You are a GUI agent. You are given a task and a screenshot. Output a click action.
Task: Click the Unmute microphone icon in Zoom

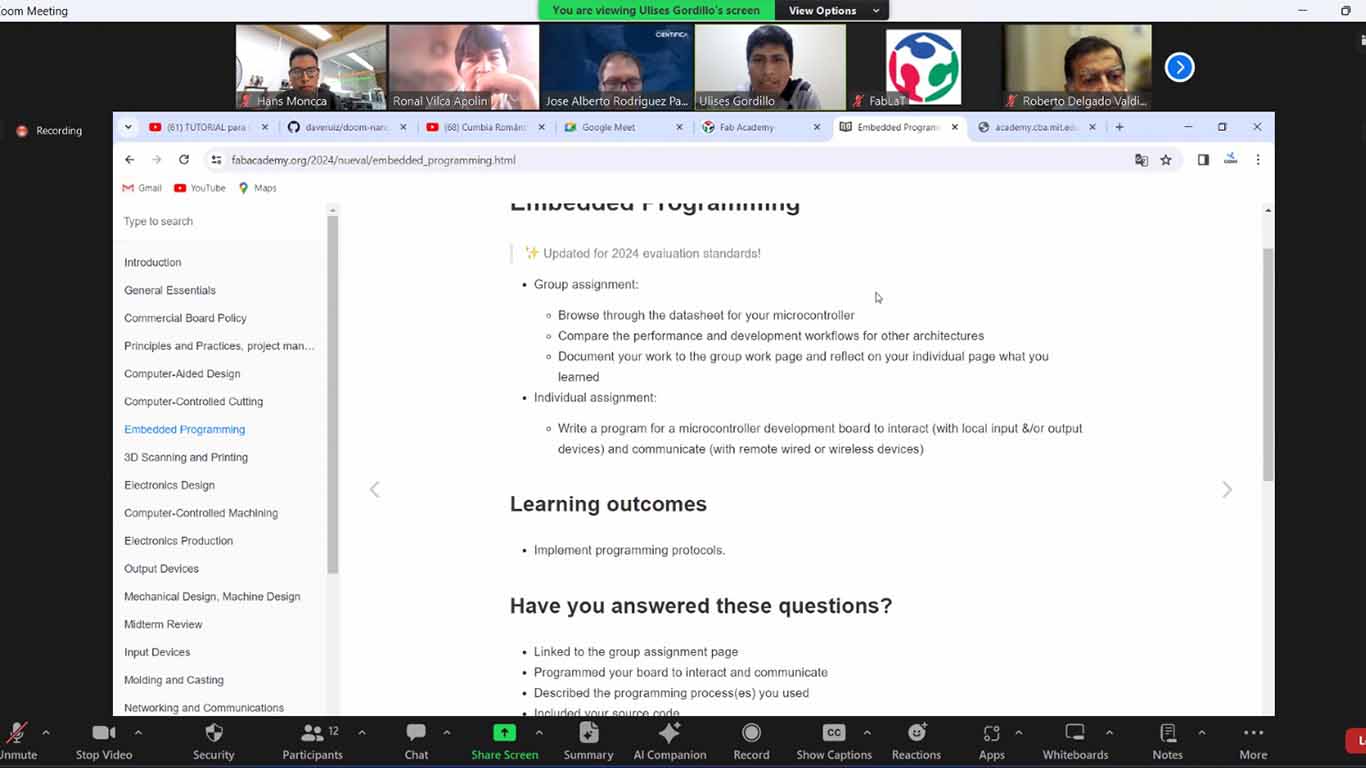tap(15, 733)
